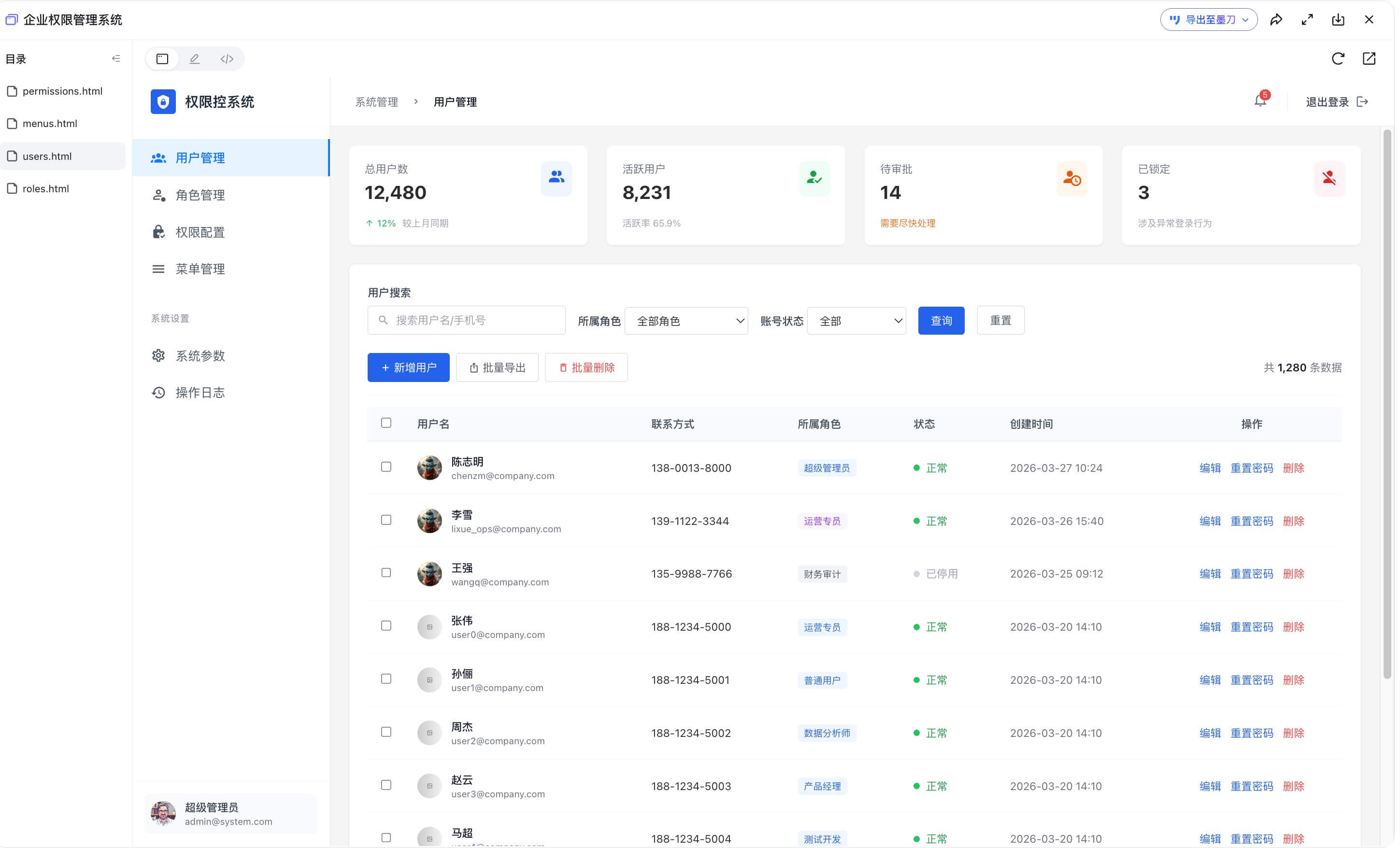Image resolution: width=1400 pixels, height=848 pixels.
Task: Open 菜单管理 section
Action: 200,269
